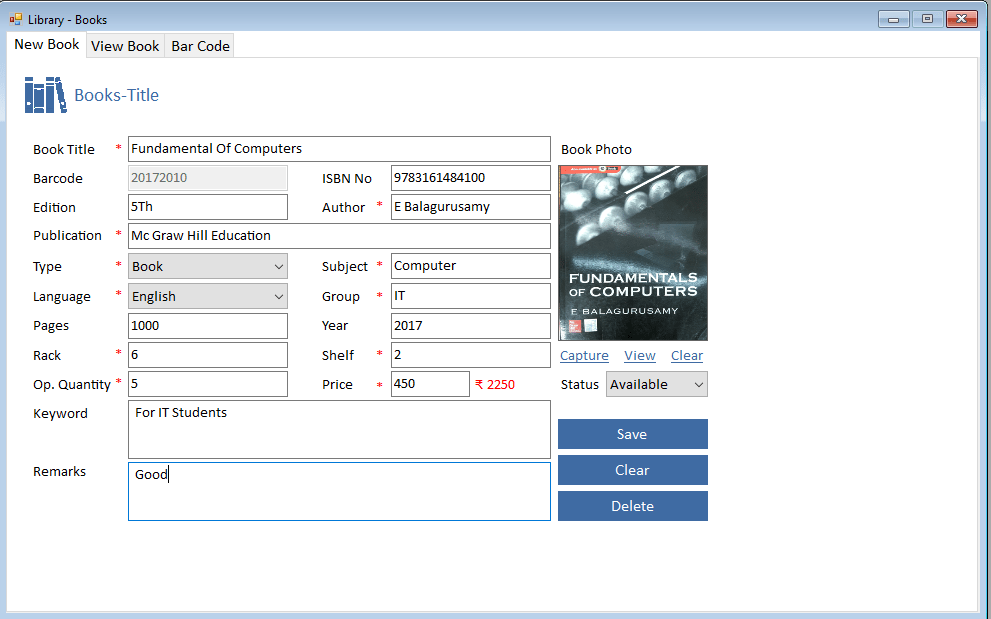
Task: Select the New Book tab
Action: click(47, 45)
